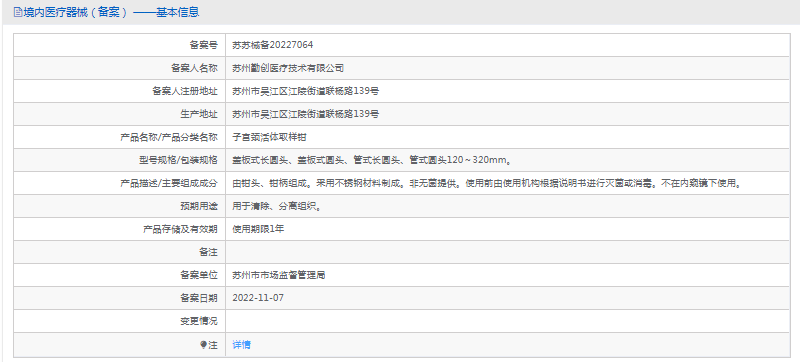800x362 pixels.
Task: Click the 备案单位 label
Action: (199, 275)
